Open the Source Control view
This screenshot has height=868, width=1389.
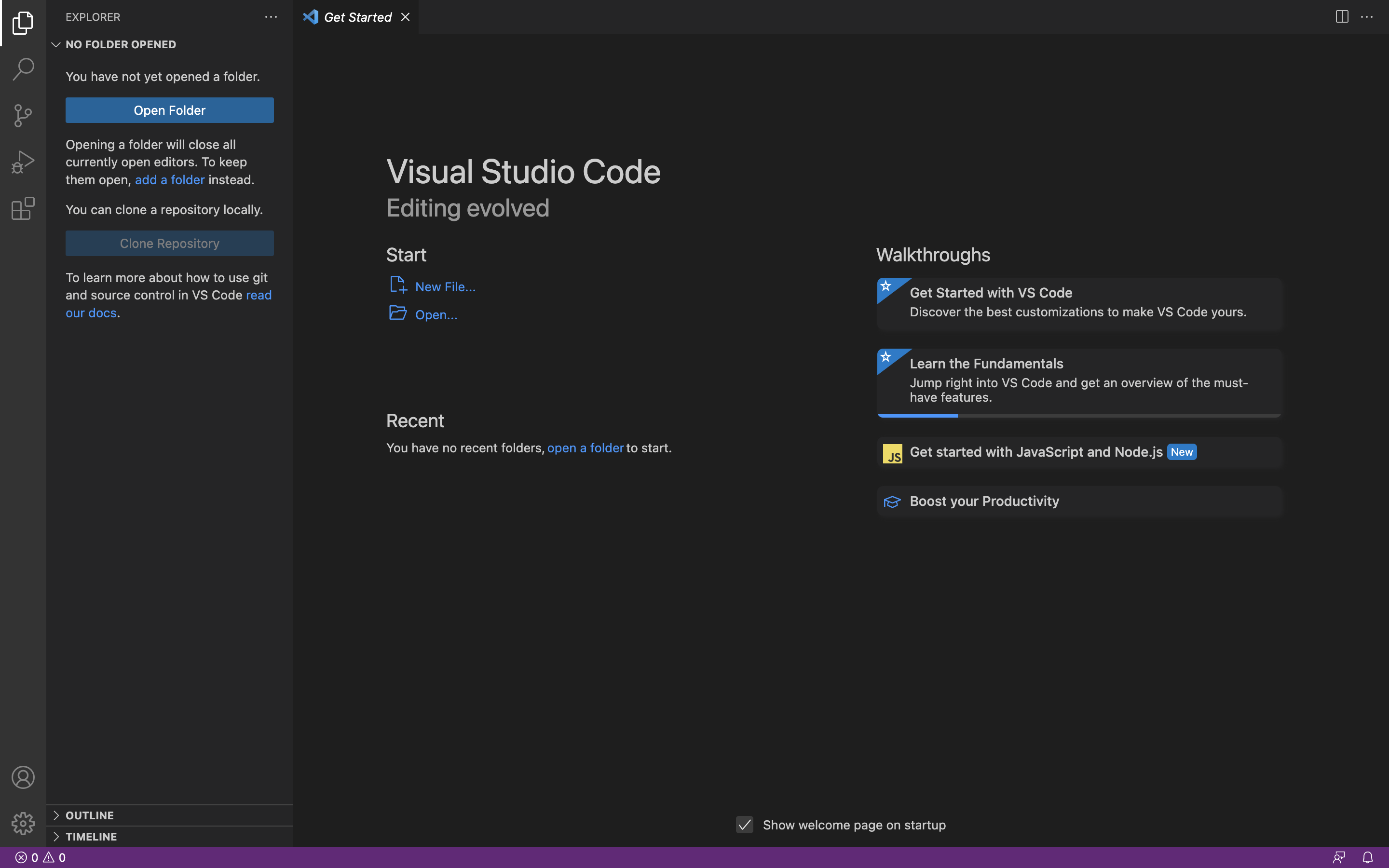[23, 115]
